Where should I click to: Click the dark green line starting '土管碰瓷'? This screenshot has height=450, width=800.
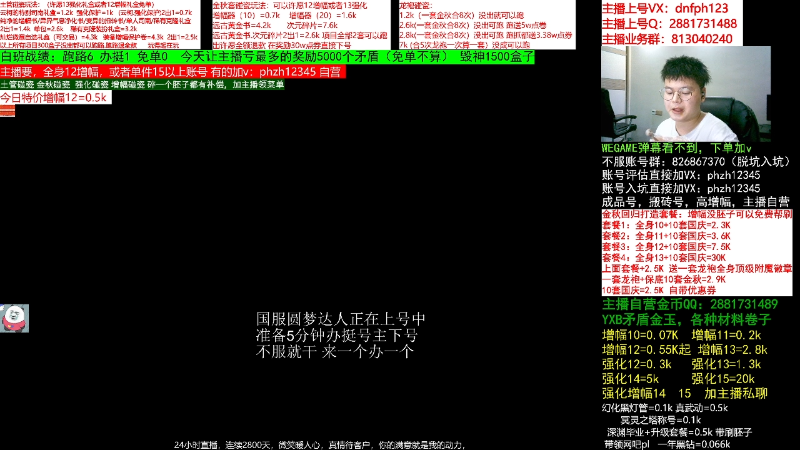pyautogui.click(x=142, y=85)
